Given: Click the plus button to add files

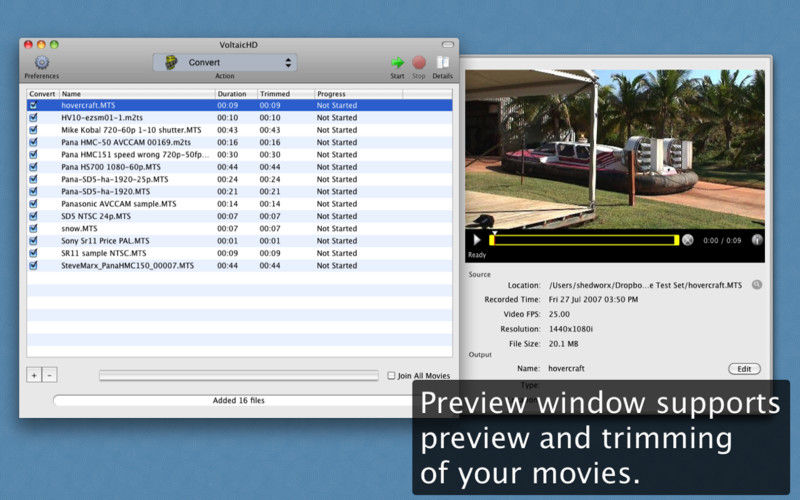Looking at the screenshot, I should [34, 375].
